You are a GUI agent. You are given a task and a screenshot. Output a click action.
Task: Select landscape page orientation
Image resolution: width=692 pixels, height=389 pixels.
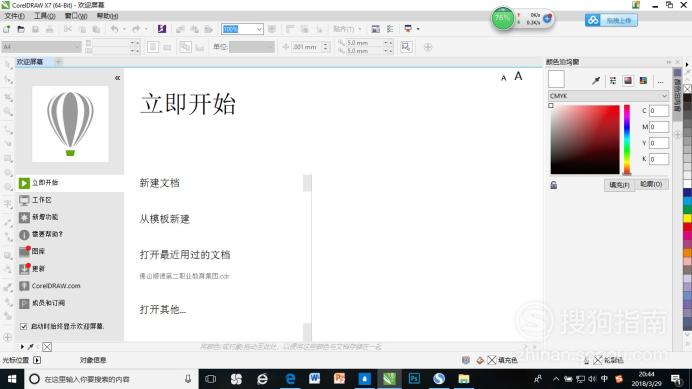tap(167, 47)
